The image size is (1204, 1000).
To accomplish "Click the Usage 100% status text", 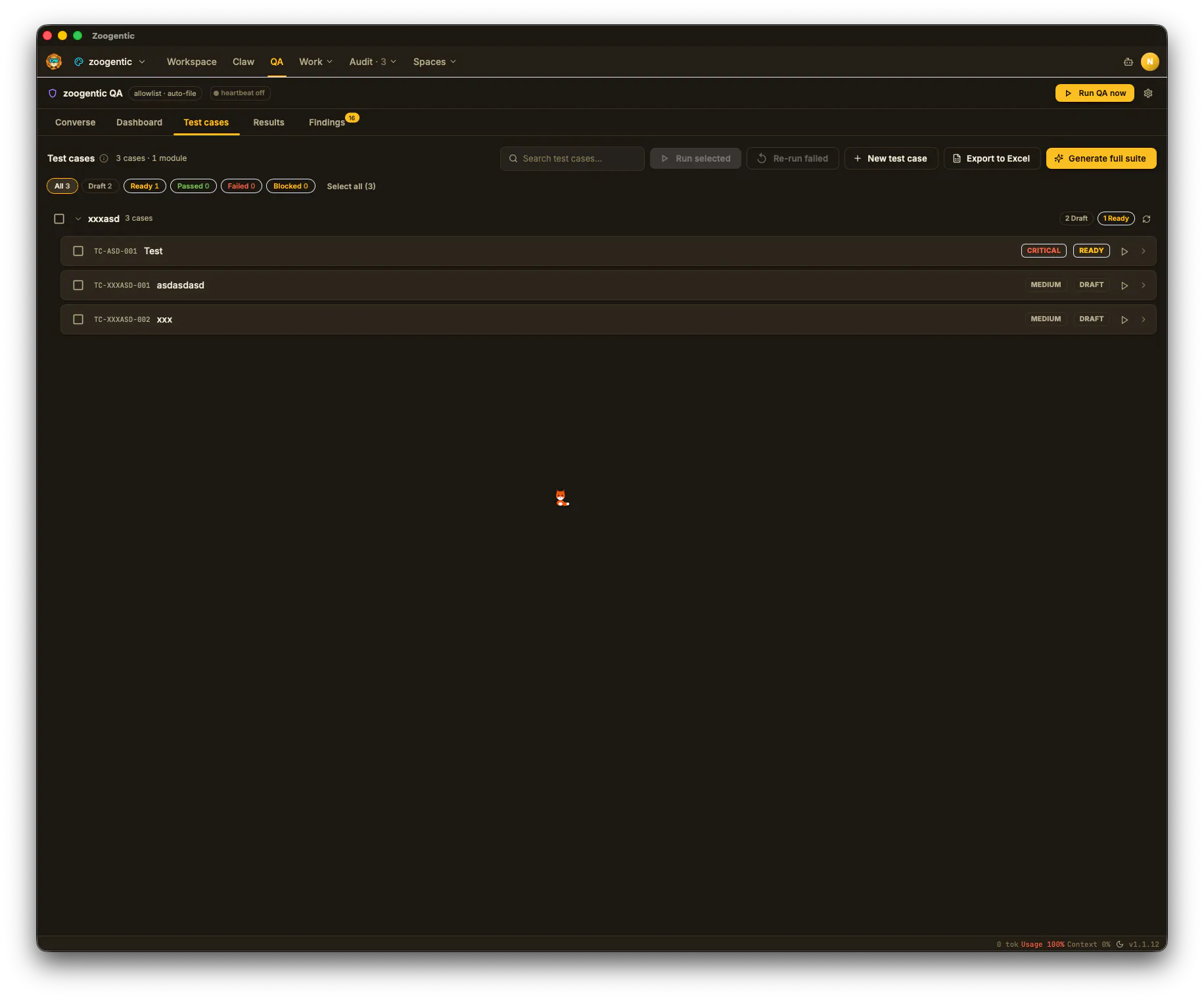I will tap(1042, 944).
